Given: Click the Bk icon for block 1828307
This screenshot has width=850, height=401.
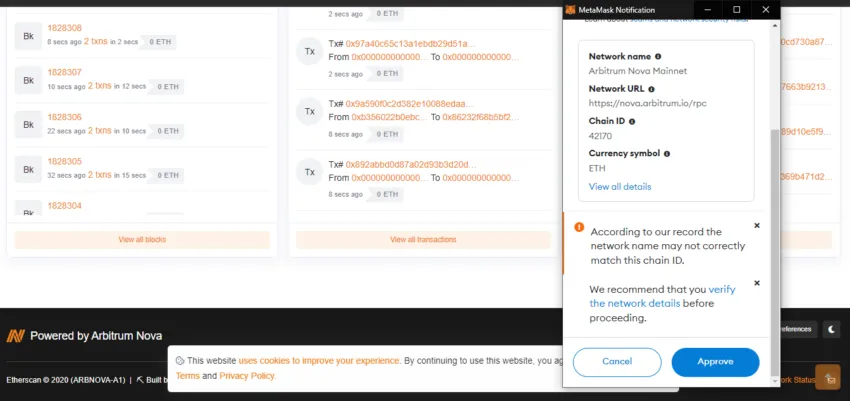Looking at the screenshot, I should (28, 80).
